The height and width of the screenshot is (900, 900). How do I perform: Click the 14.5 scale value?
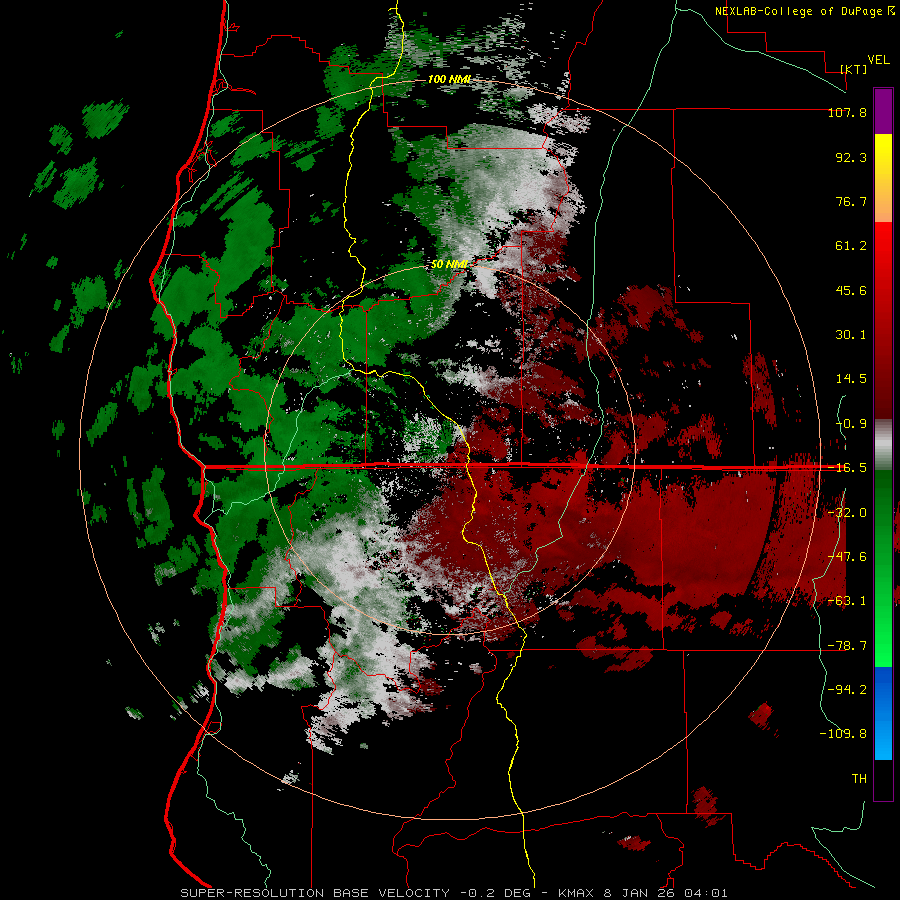851,379
